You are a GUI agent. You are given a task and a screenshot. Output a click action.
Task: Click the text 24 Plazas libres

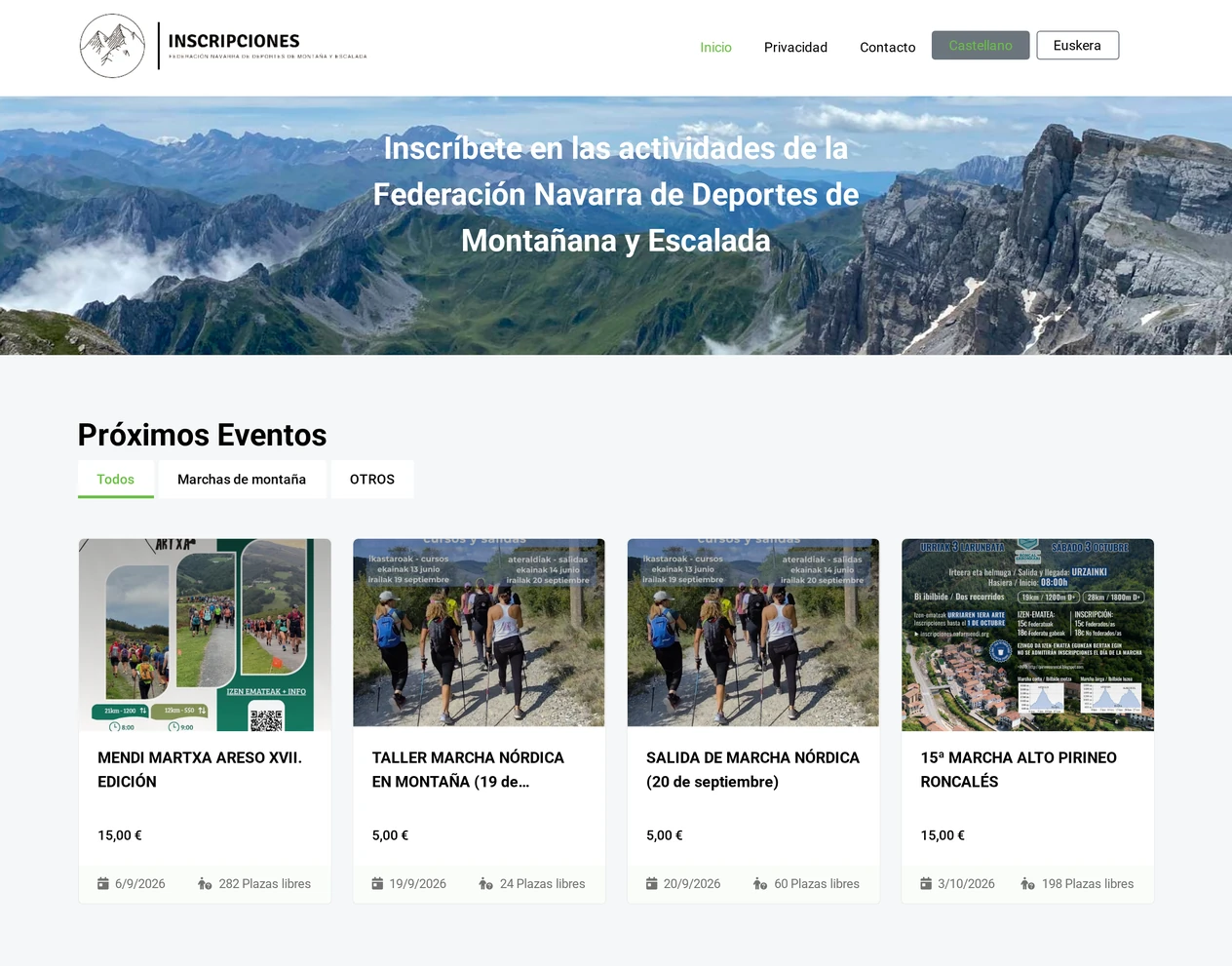click(x=543, y=884)
